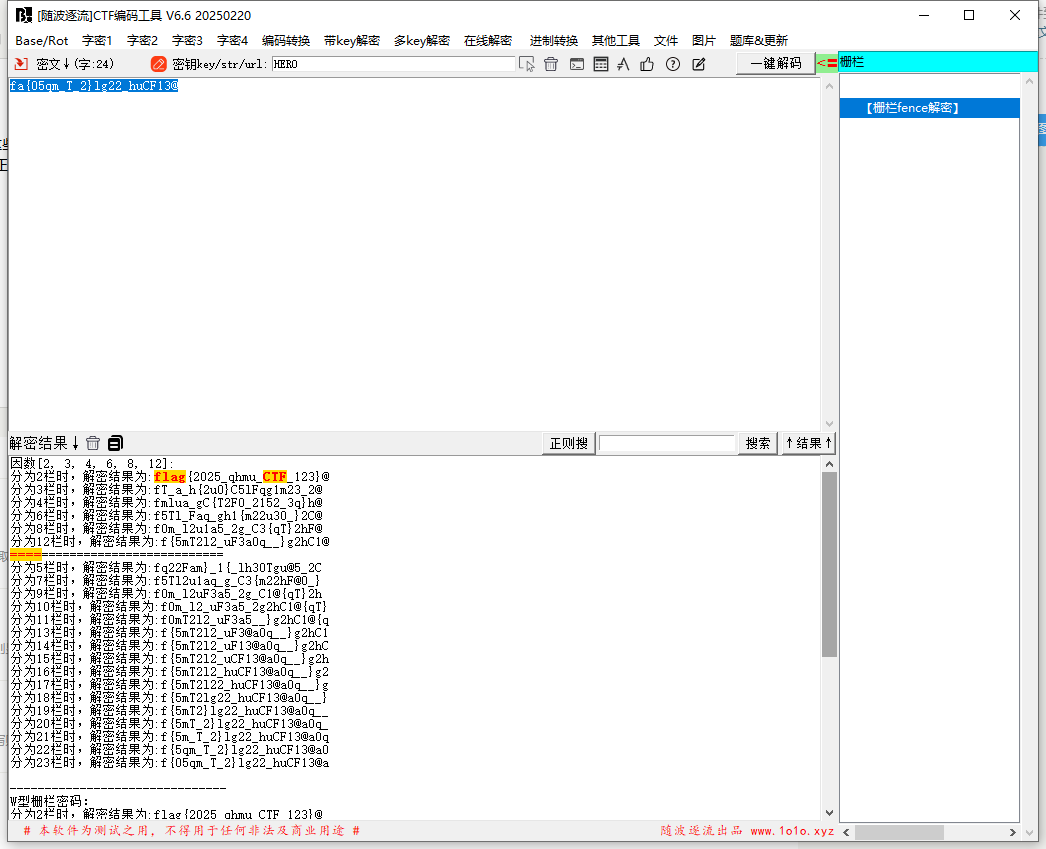Click the app logo icon in title bar
The width and height of the screenshot is (1046, 849).
[x=24, y=15]
